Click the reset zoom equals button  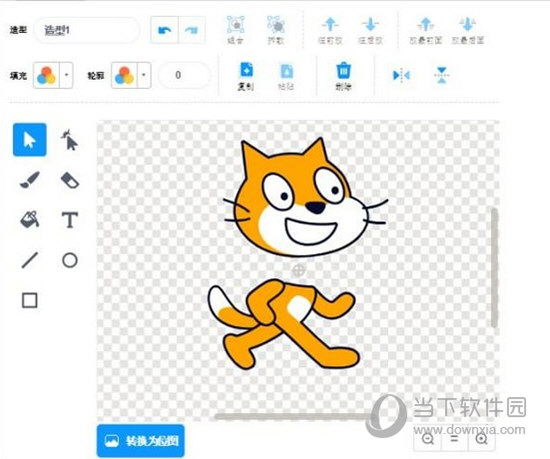(454, 439)
